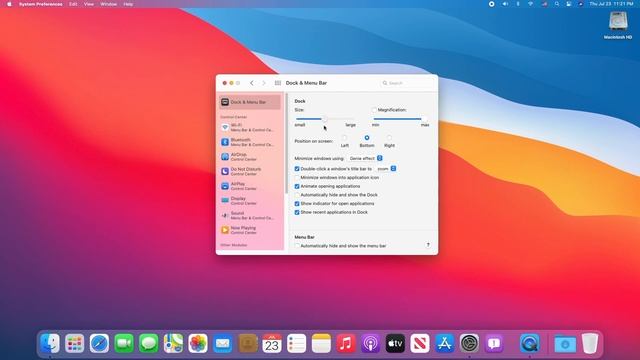Set Dock position to Left
Image resolution: width=640 pixels, height=360 pixels.
[344, 138]
